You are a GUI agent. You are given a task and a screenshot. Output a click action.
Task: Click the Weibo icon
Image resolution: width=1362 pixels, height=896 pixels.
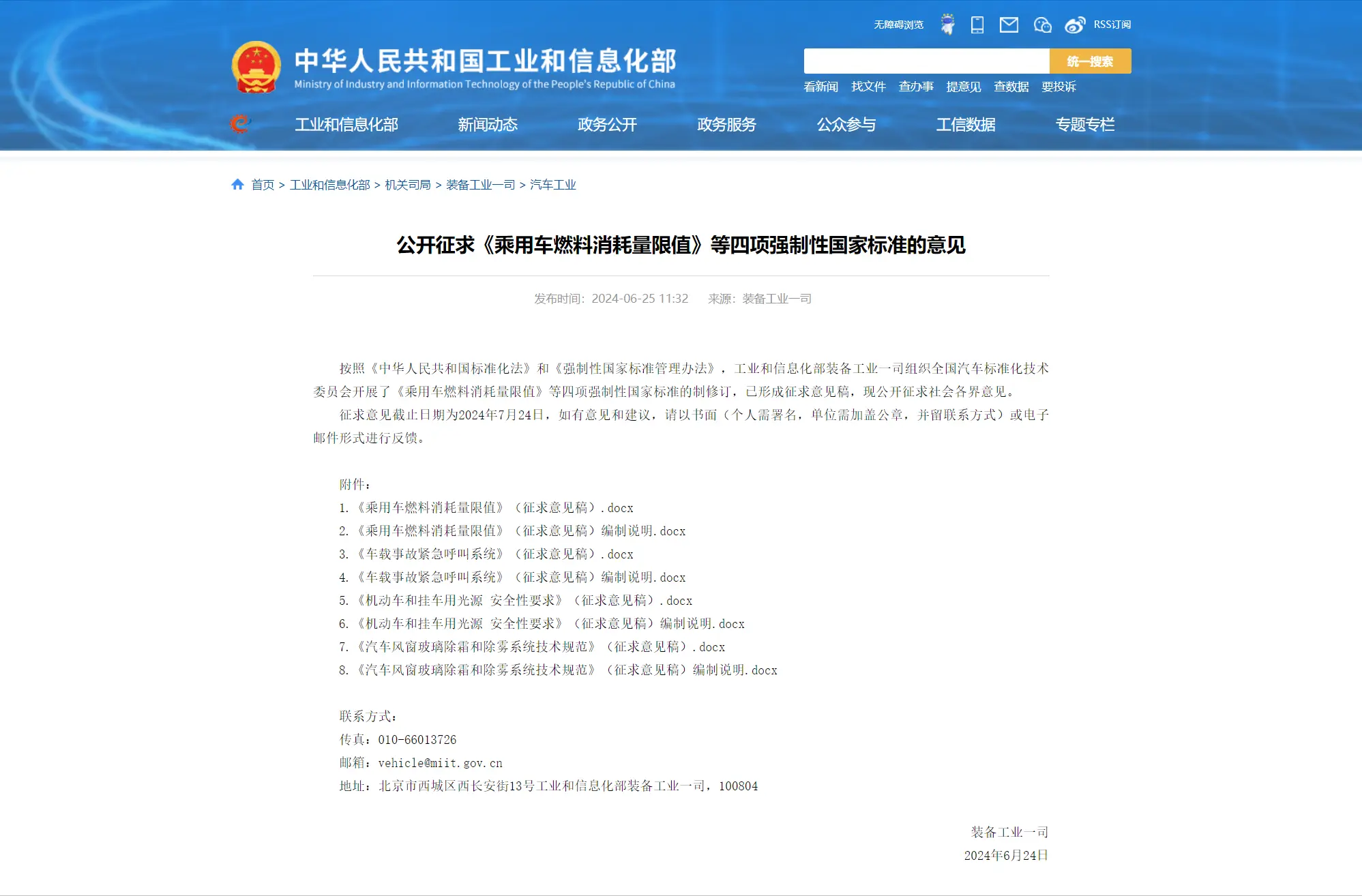[x=1075, y=25]
